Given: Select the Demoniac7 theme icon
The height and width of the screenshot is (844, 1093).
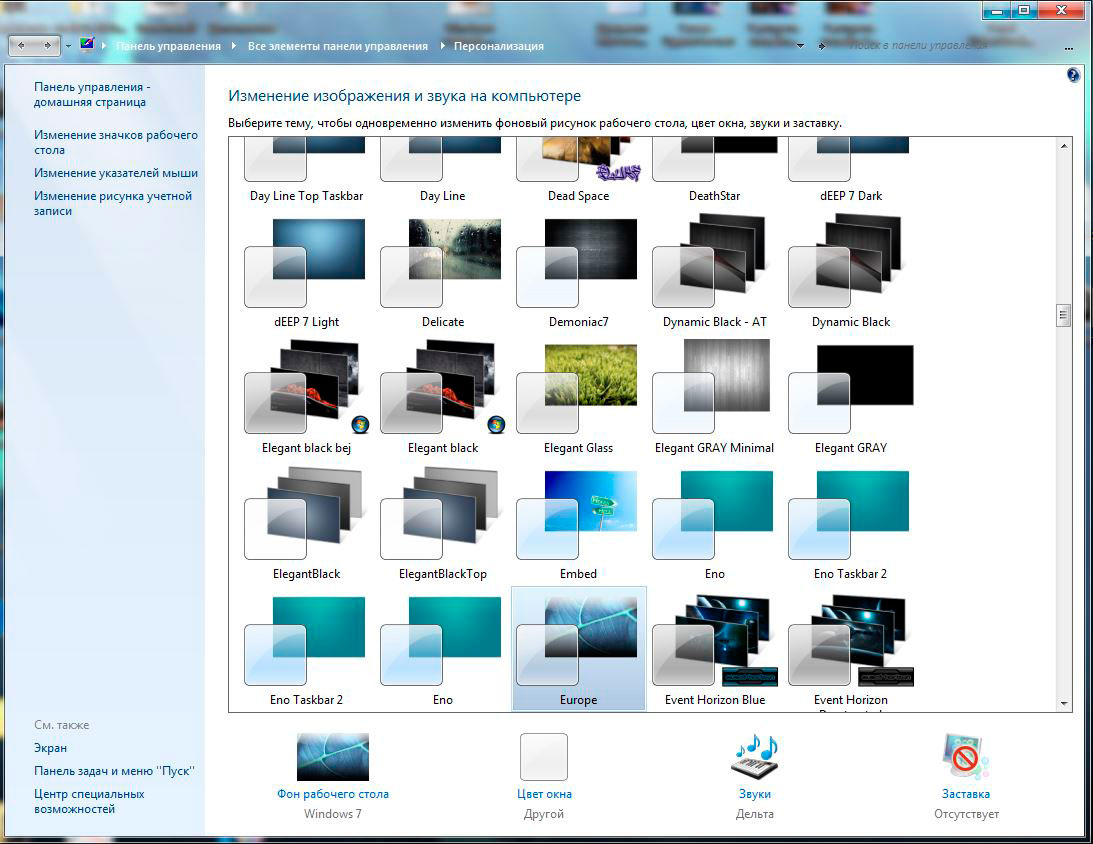Looking at the screenshot, I should 578,263.
